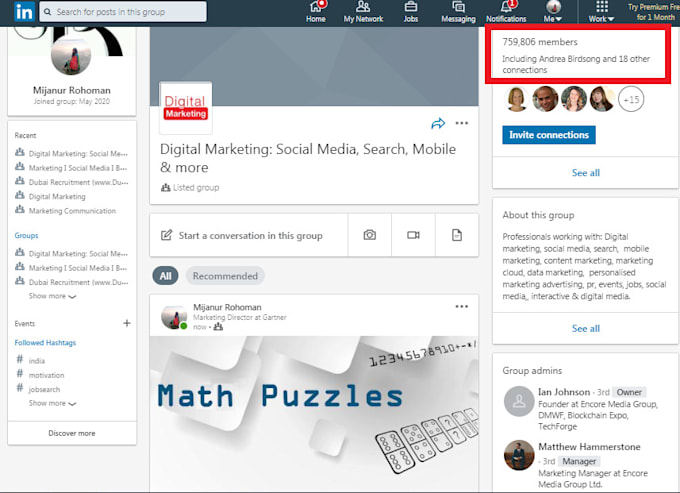The image size is (680, 493).
Task: Open the motivation hashtag
Action: 46,375
